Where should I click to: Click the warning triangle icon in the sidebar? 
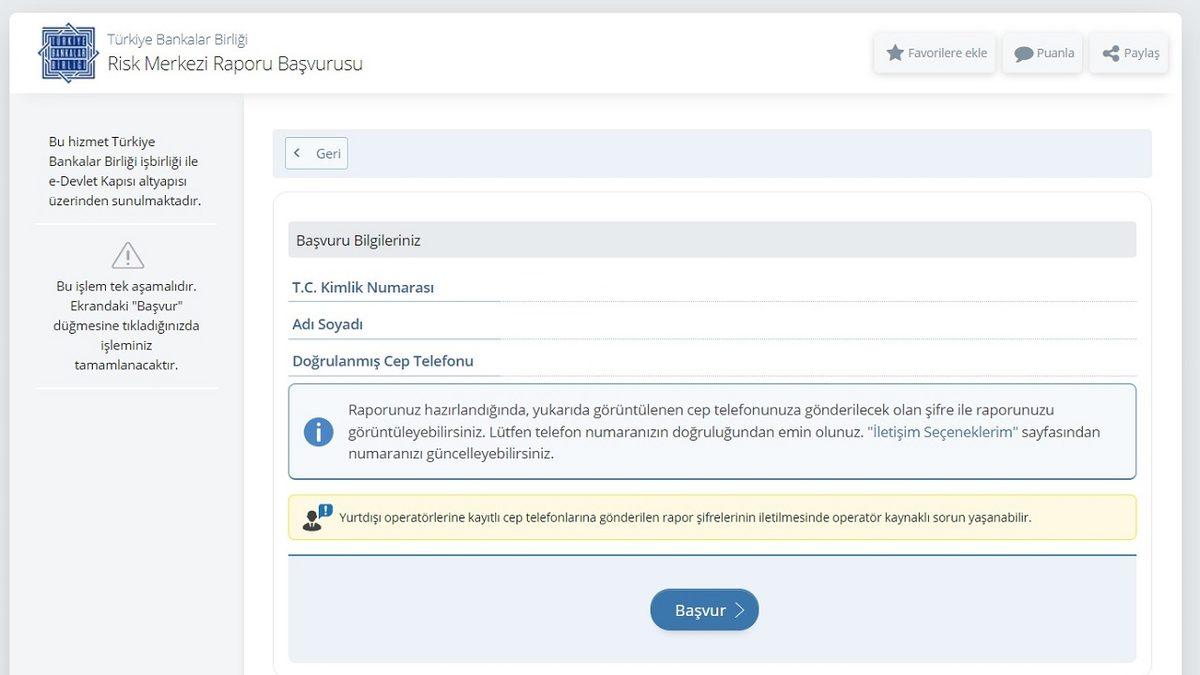127,254
